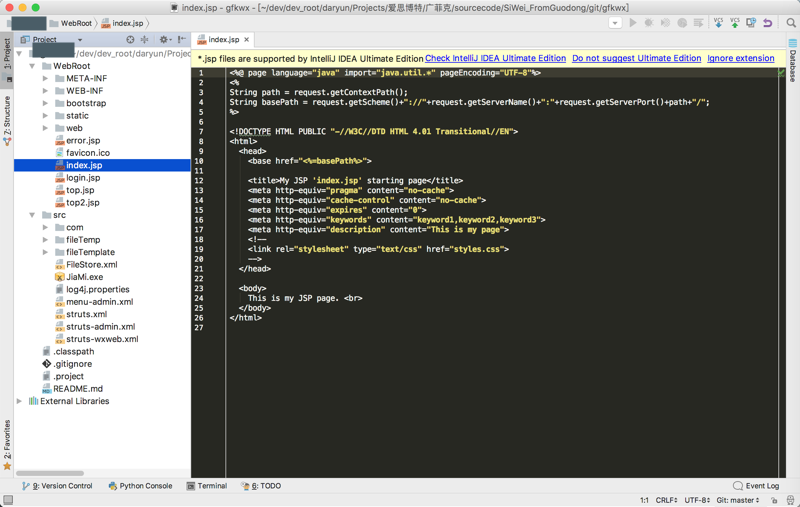800x507 pixels.
Task: Open the Python Console tool window
Action: tap(140, 486)
